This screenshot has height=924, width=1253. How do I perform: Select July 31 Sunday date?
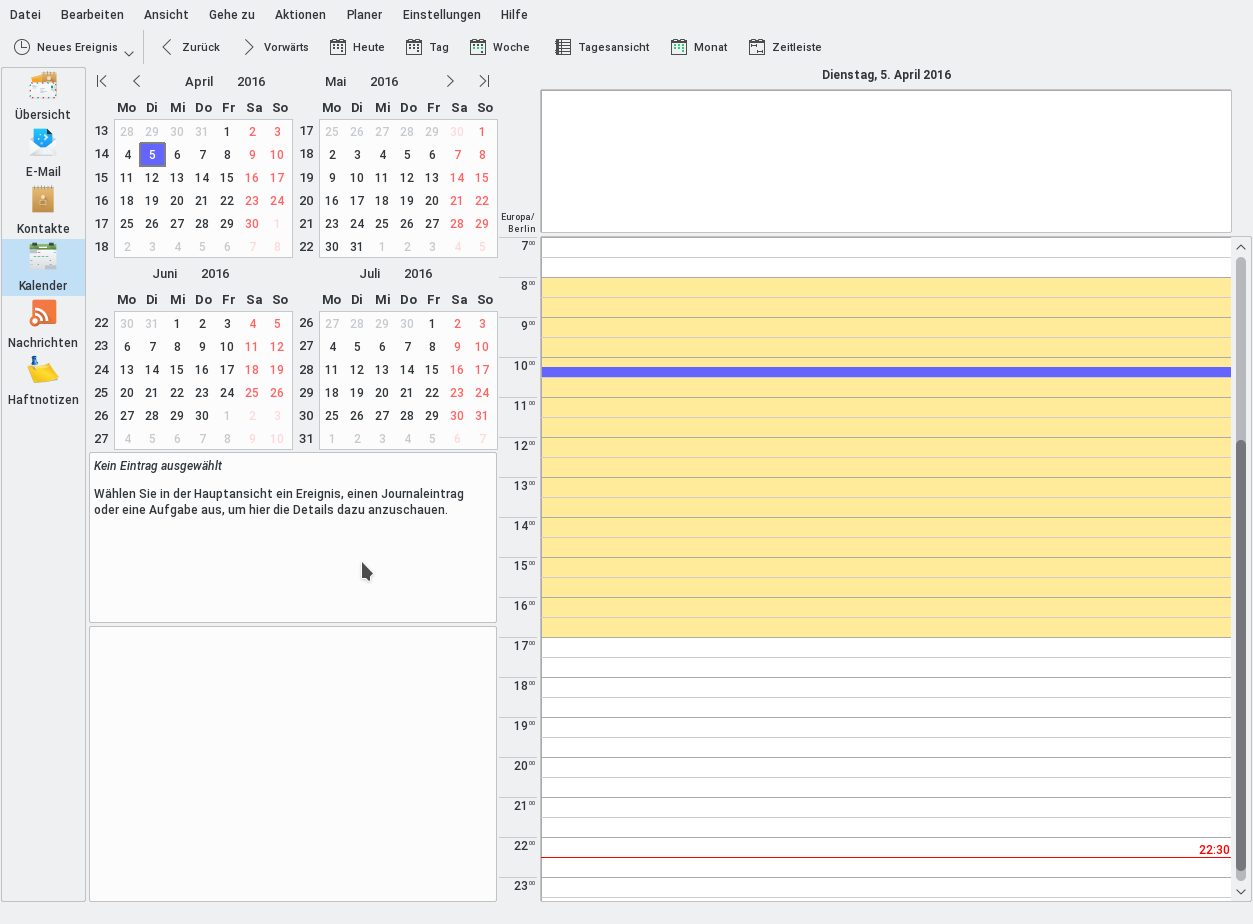tap(482, 416)
